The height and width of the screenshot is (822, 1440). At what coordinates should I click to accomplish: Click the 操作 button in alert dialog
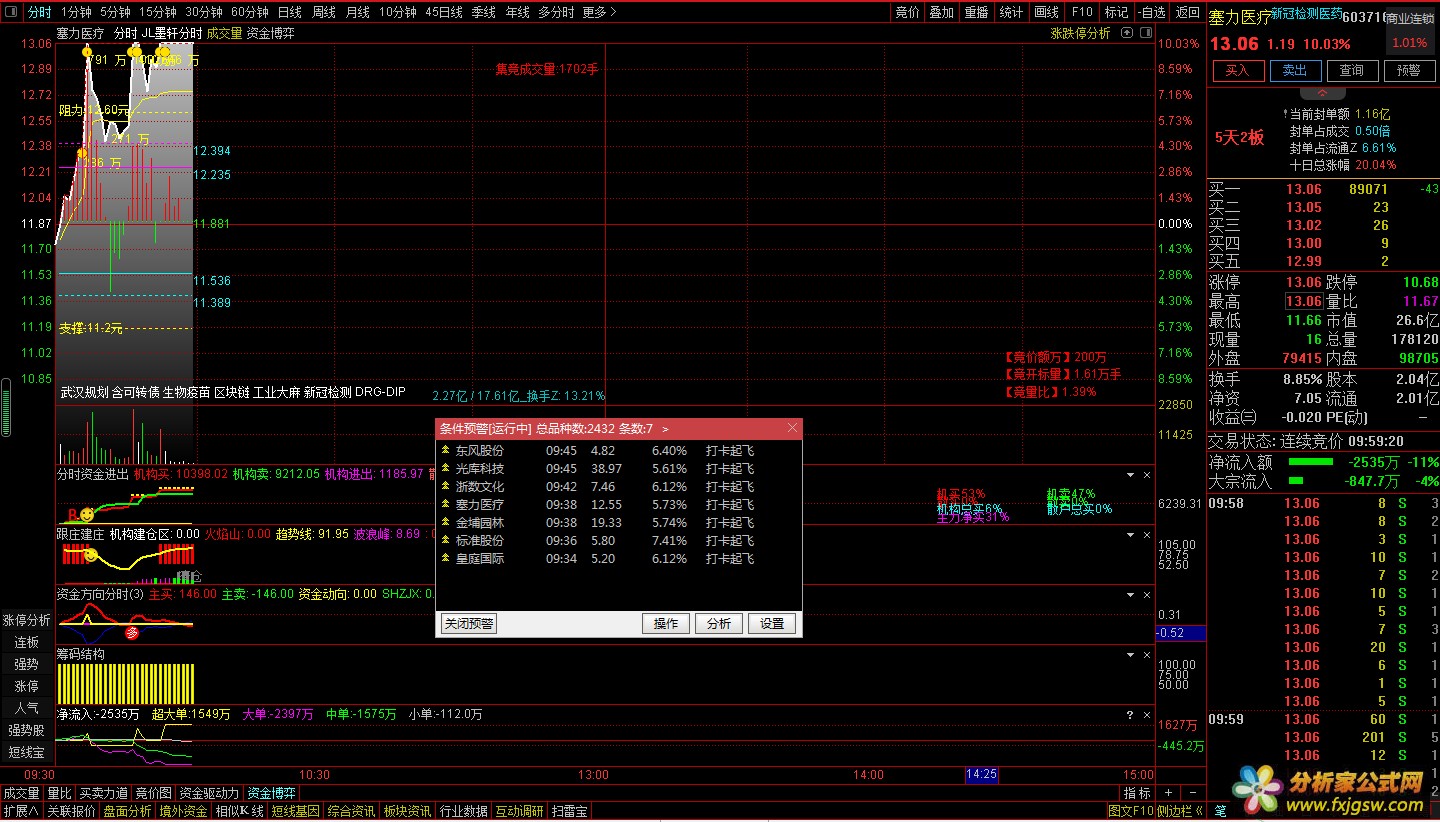pos(666,624)
